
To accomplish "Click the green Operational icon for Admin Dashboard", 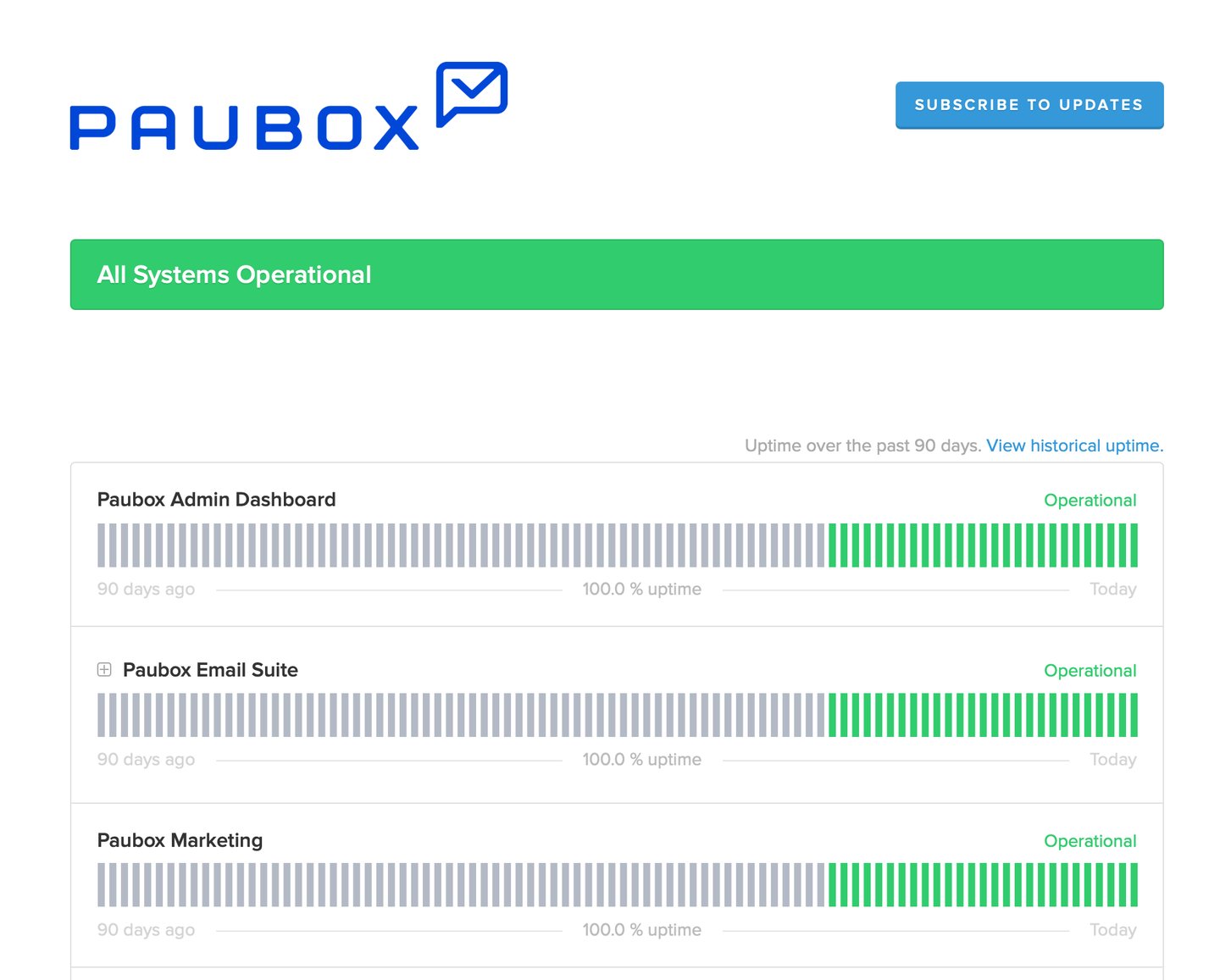I will tap(1090, 501).
